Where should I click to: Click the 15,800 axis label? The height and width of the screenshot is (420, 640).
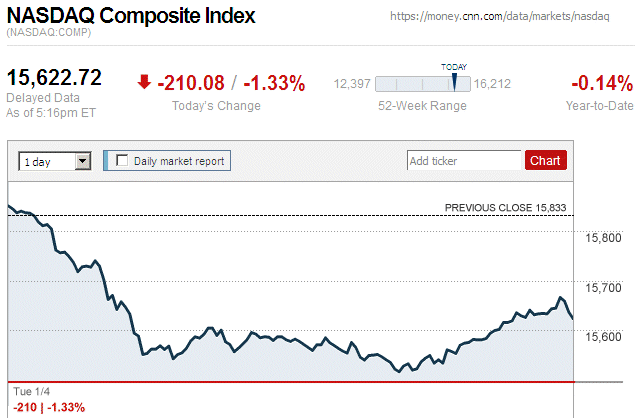coord(603,237)
